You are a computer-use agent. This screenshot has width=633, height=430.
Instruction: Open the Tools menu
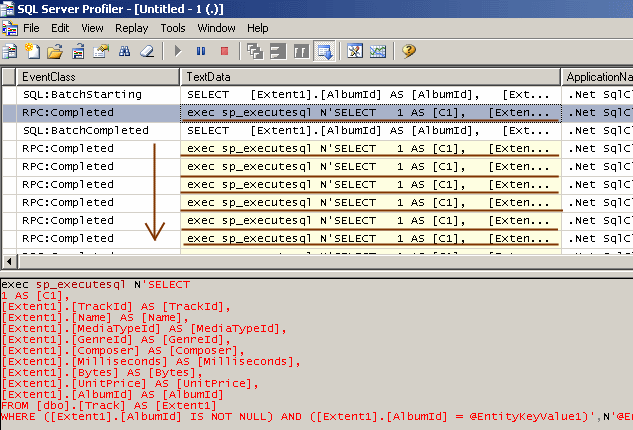click(173, 28)
